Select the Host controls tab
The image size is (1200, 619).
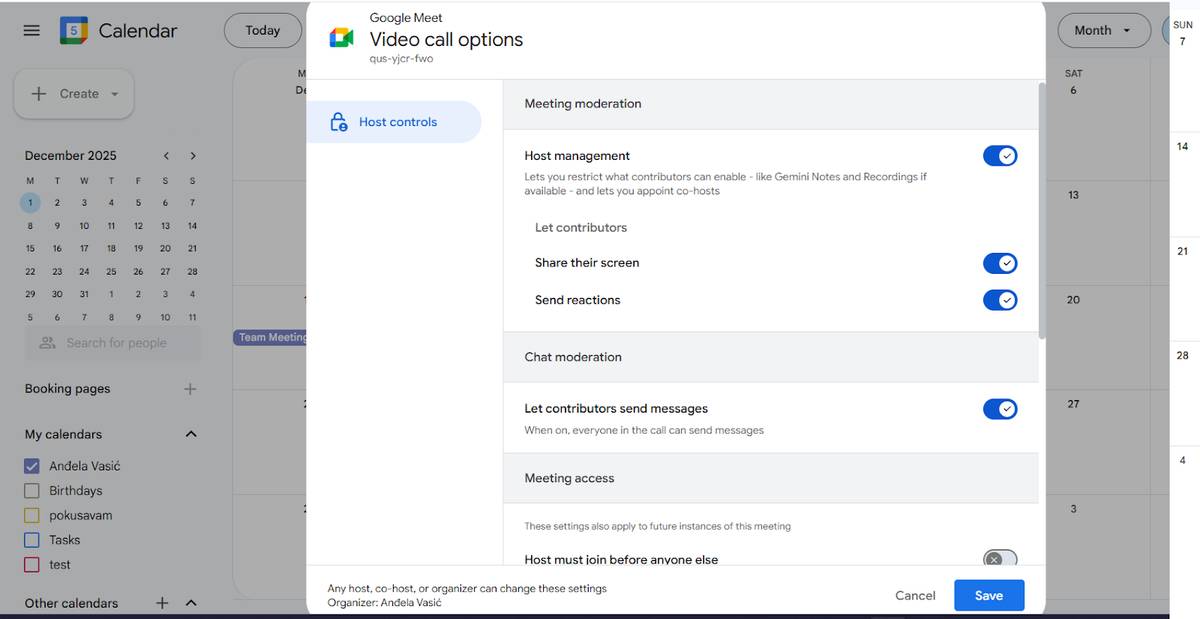pos(397,122)
